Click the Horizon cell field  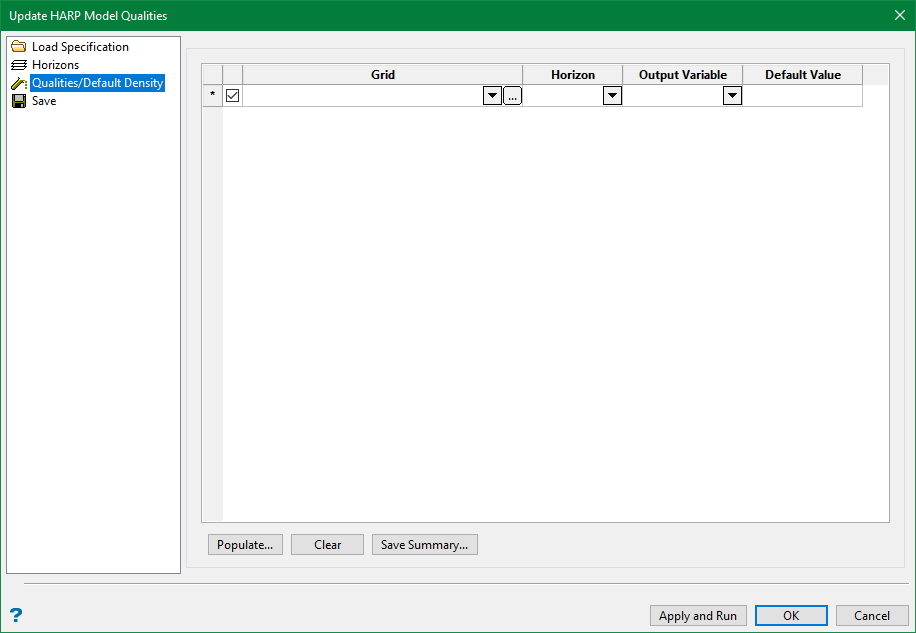(x=563, y=96)
